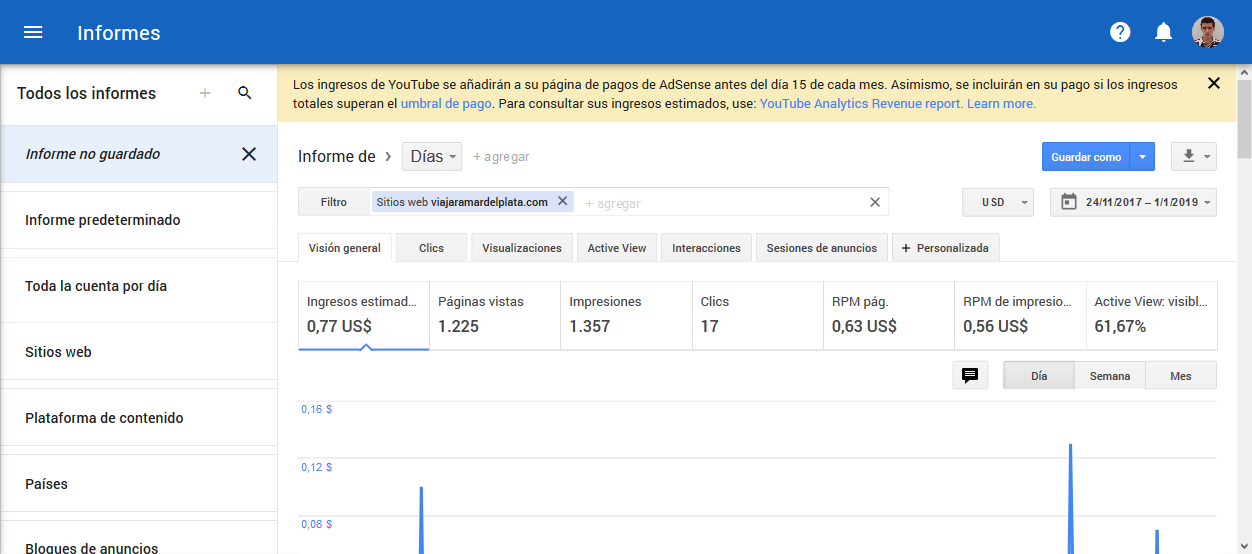1252x554 pixels.
Task: Close the unsaved report 'Informe no guardado'
Action: (249, 154)
